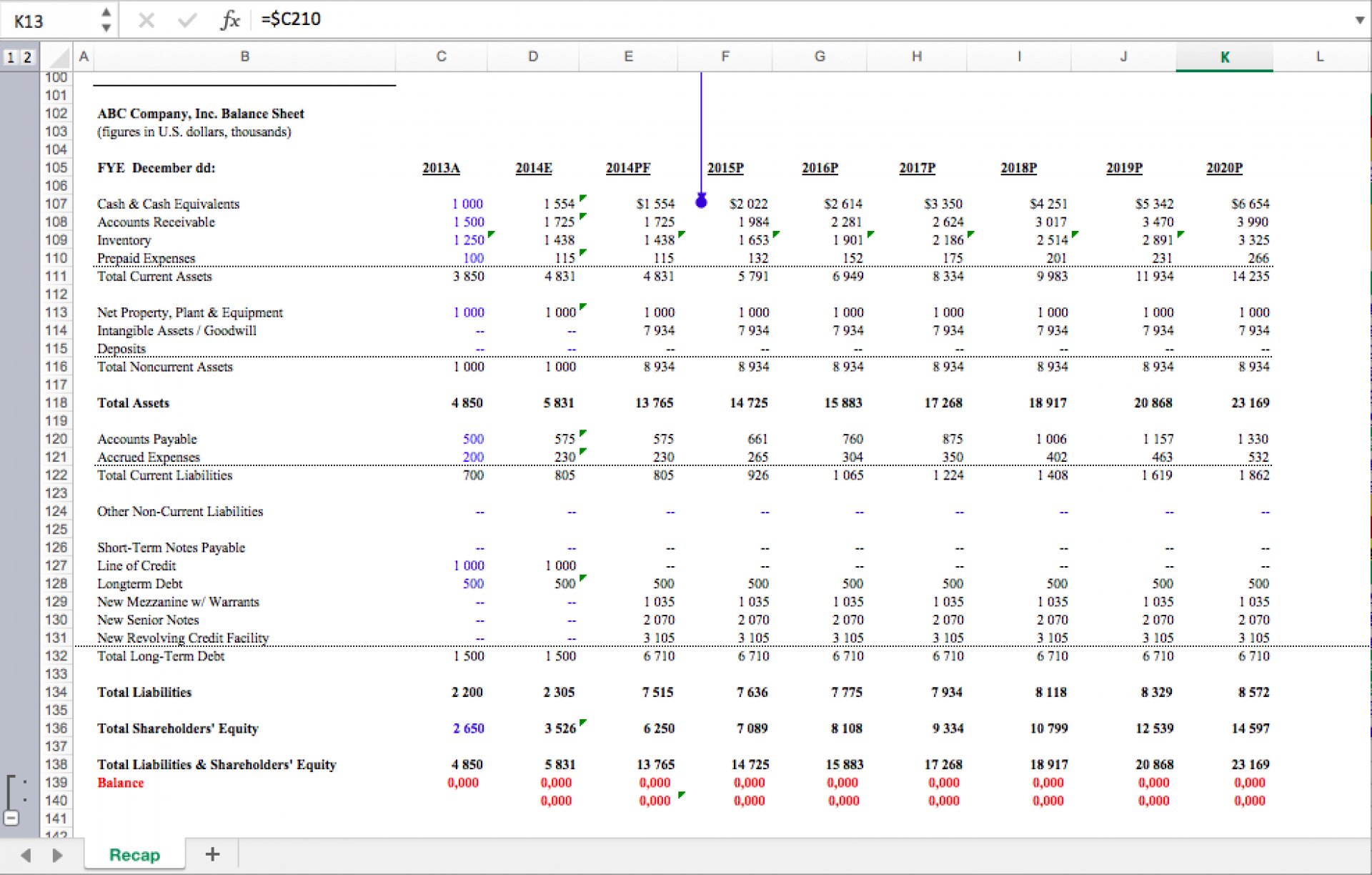This screenshot has width=1372, height=875.
Task: Click the 2016P column heading cell
Action: (x=820, y=168)
